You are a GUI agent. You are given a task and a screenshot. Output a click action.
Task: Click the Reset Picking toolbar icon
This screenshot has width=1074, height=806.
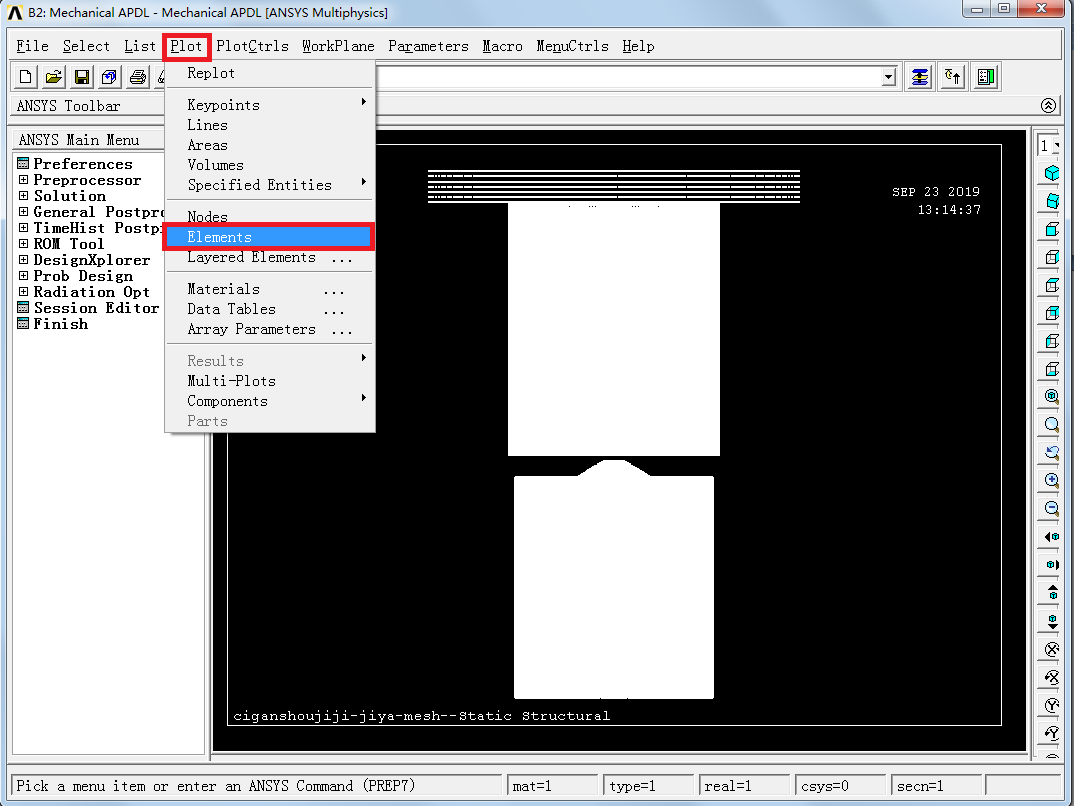point(953,77)
